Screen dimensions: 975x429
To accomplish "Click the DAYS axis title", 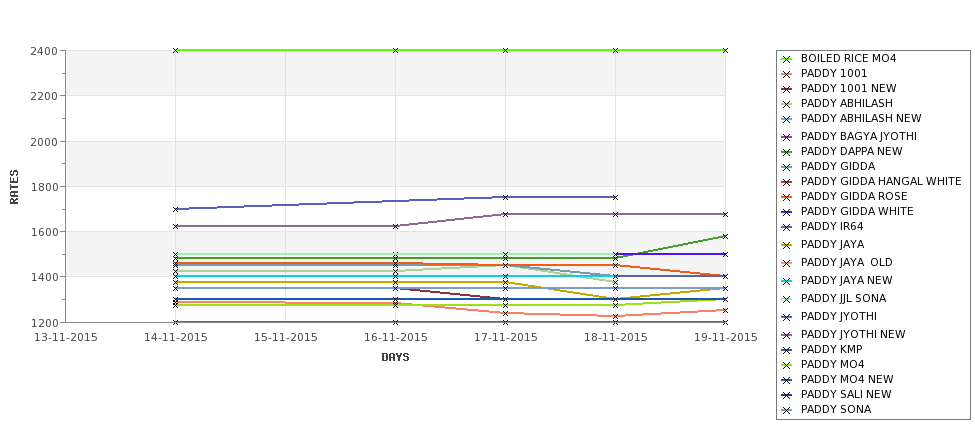I will point(395,357).
